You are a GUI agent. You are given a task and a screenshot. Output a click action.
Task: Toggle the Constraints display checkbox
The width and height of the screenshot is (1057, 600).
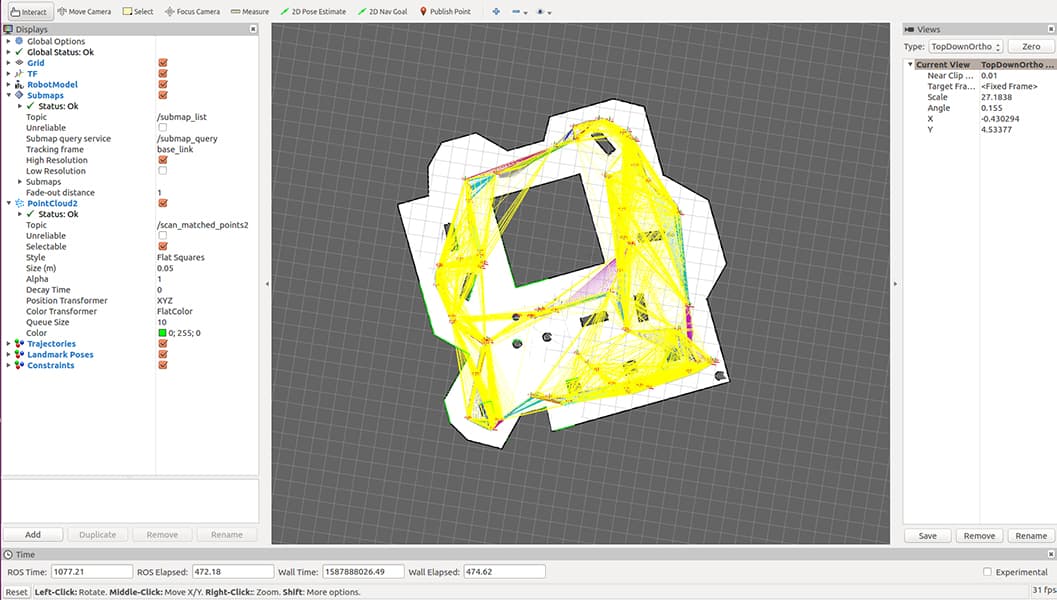[162, 365]
